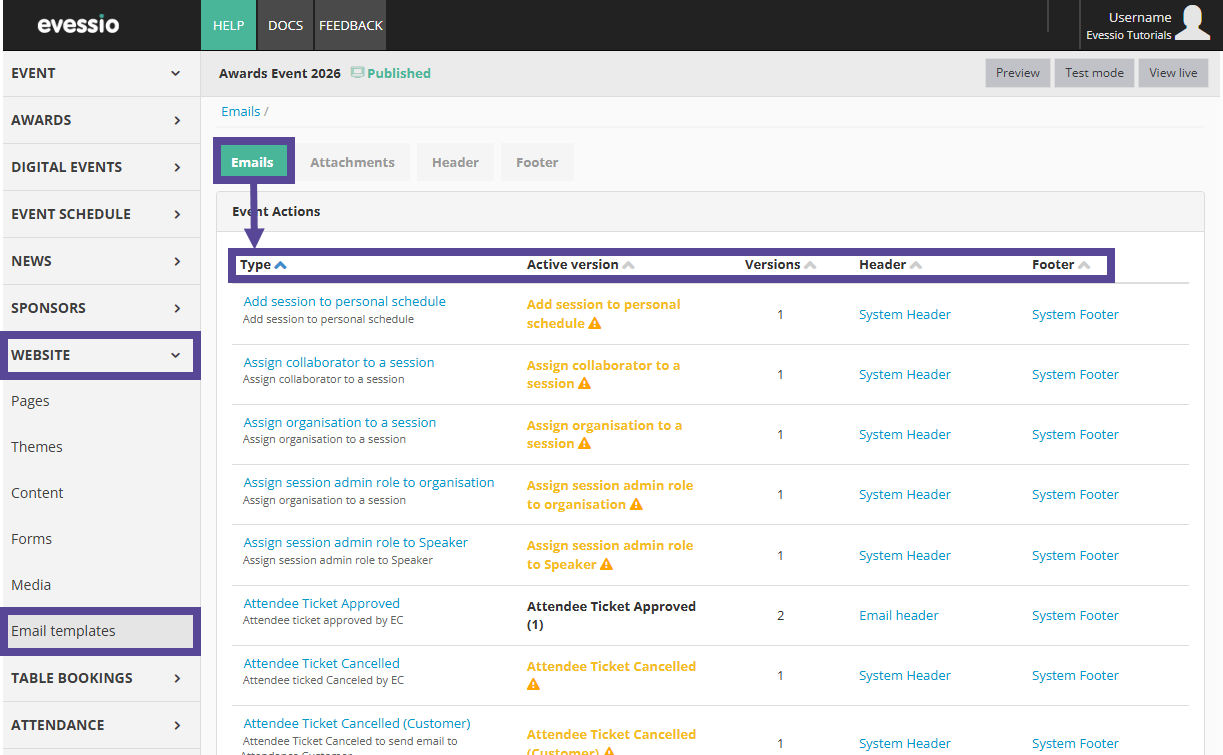Click the Published status monitor icon

pos(357,73)
